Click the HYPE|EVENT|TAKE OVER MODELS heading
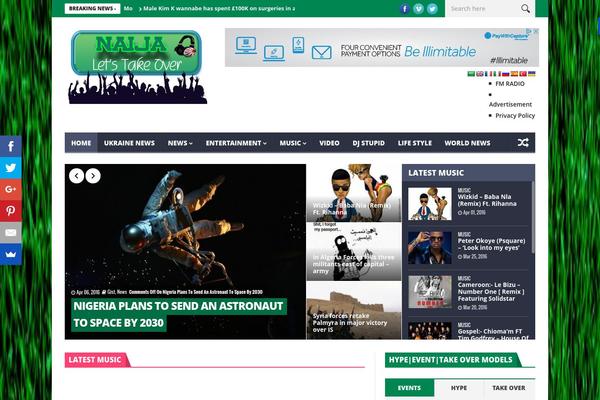The width and height of the screenshot is (600, 400). [450, 360]
